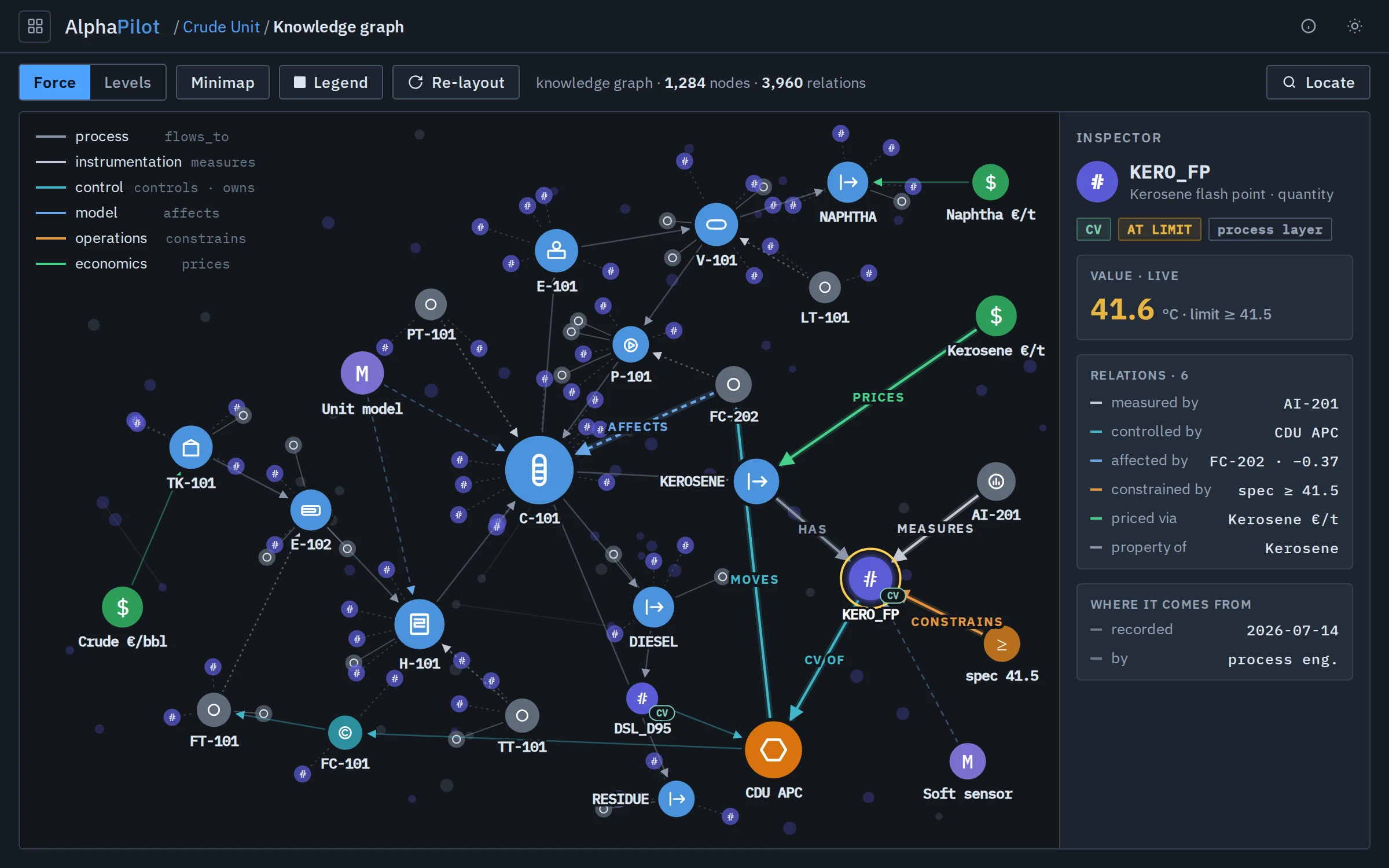This screenshot has height=868, width=1389.
Task: Click the H-101 heater node
Action: (419, 624)
